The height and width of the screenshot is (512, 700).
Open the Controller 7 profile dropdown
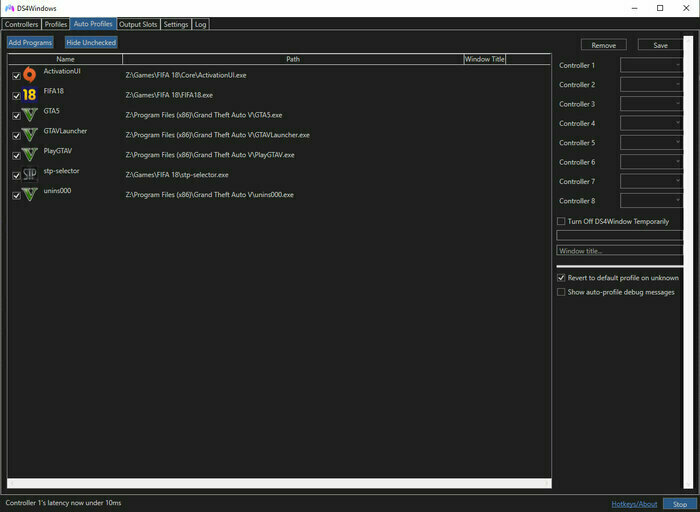click(x=651, y=181)
